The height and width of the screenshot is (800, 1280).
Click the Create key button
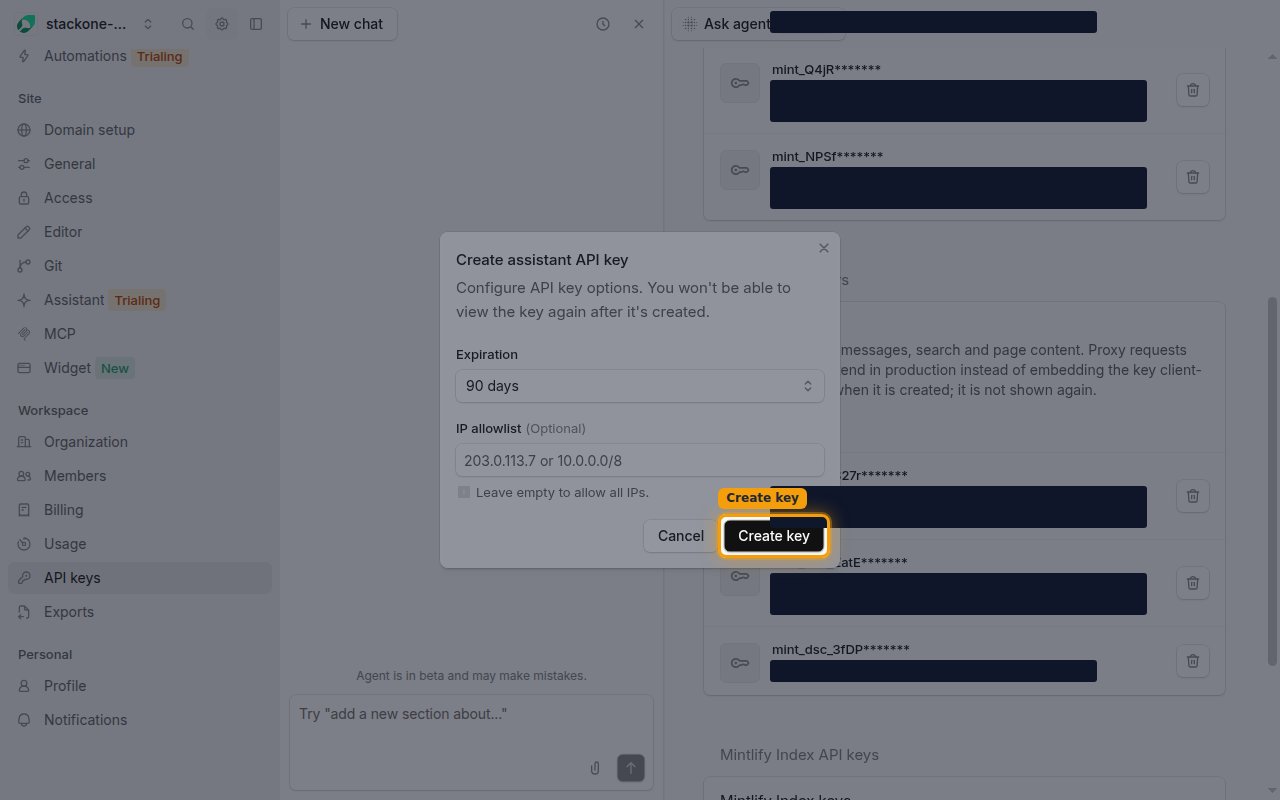tap(774, 536)
